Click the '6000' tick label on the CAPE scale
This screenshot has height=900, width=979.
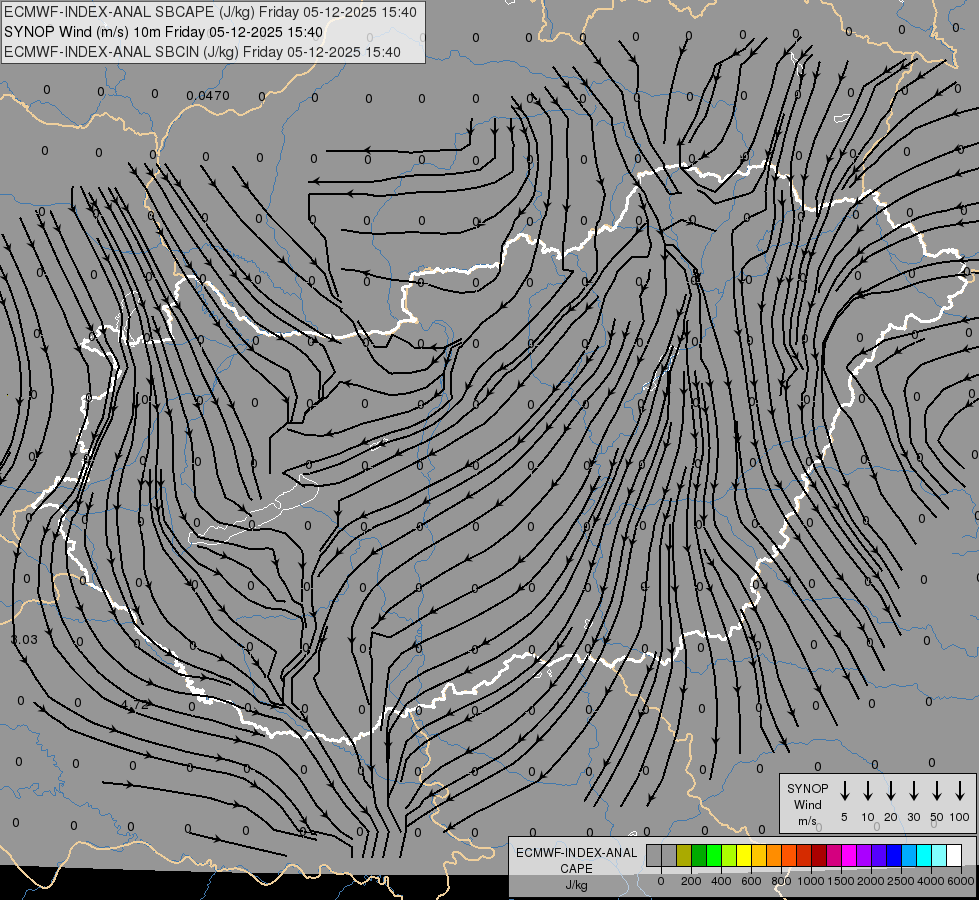(x=961, y=881)
